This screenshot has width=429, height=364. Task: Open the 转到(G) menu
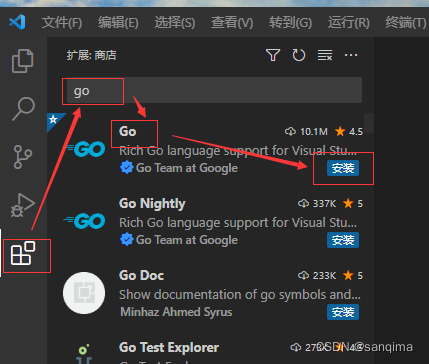(x=290, y=23)
